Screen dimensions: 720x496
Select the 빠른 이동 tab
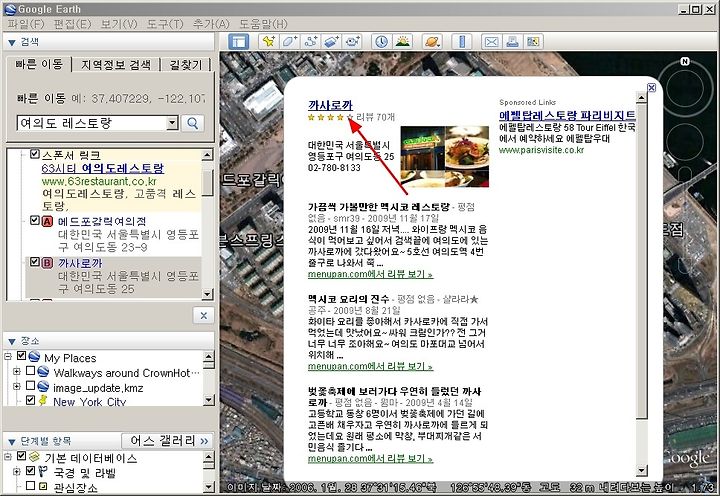(x=39, y=64)
